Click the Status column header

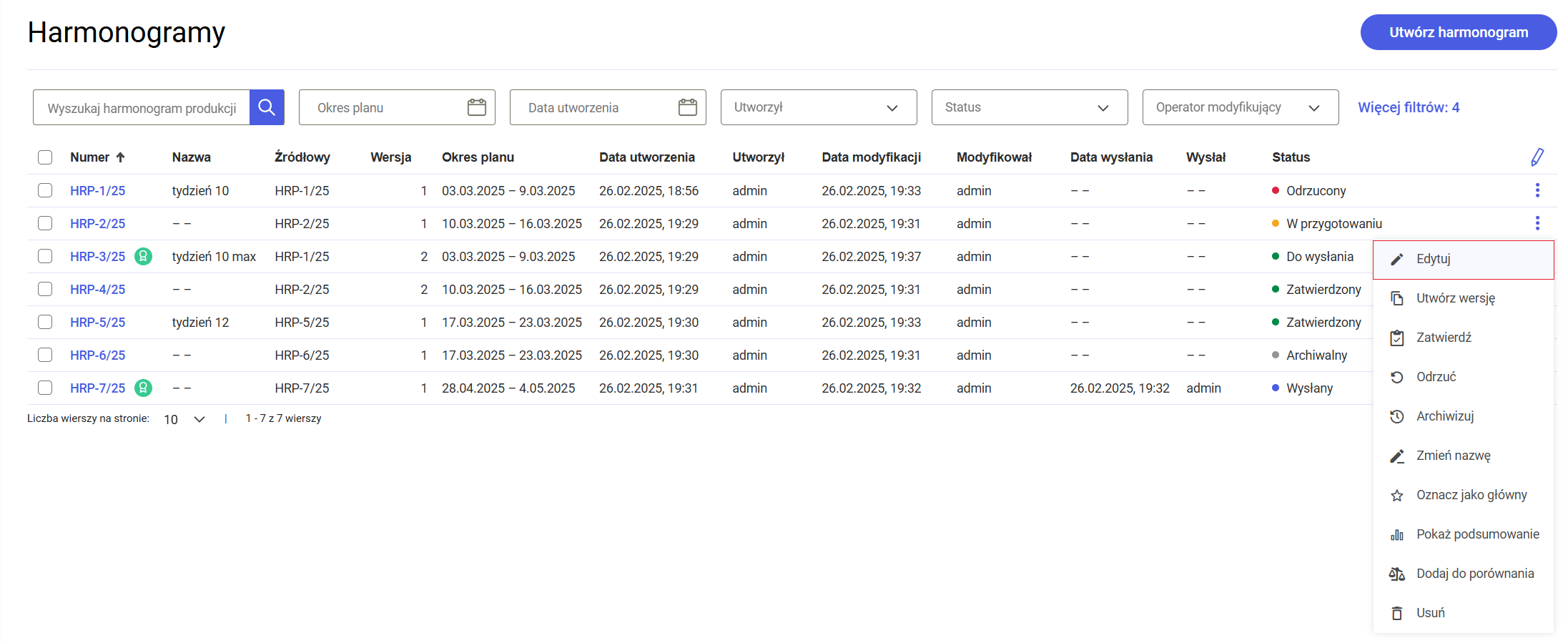pyautogui.click(x=1291, y=157)
